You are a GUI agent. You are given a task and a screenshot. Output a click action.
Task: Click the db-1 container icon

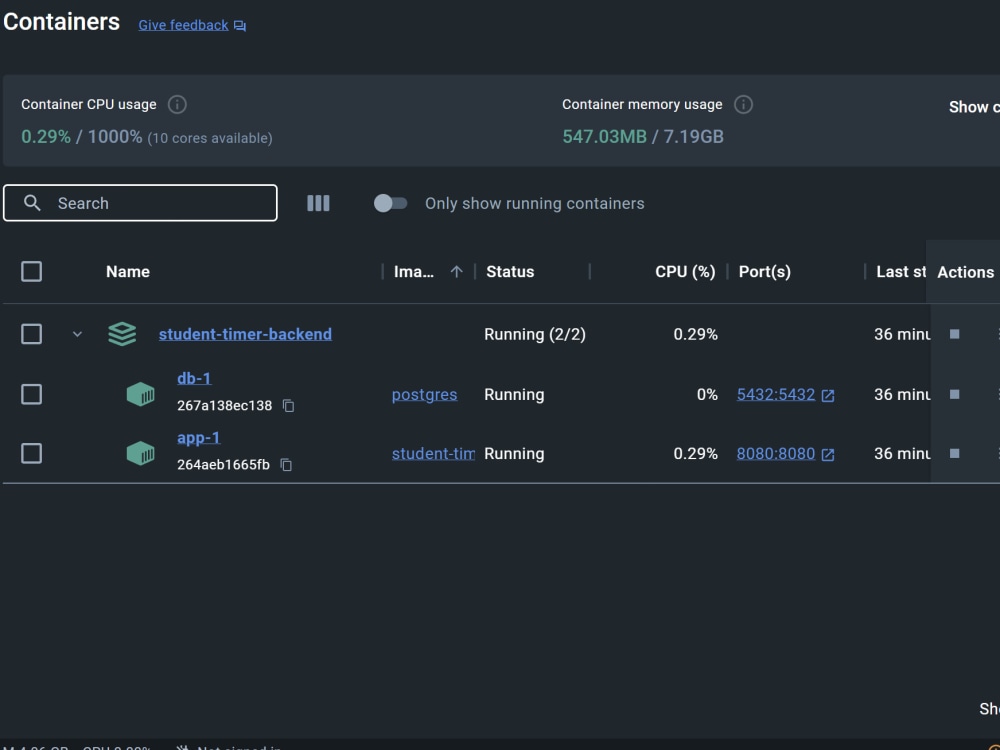[x=140, y=394]
